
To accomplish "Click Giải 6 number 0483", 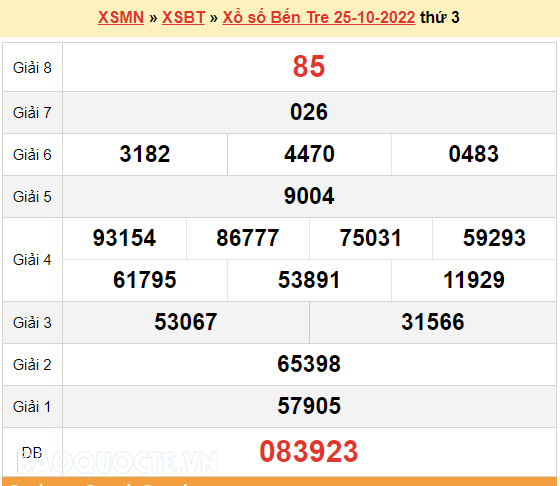I will (x=474, y=154).
